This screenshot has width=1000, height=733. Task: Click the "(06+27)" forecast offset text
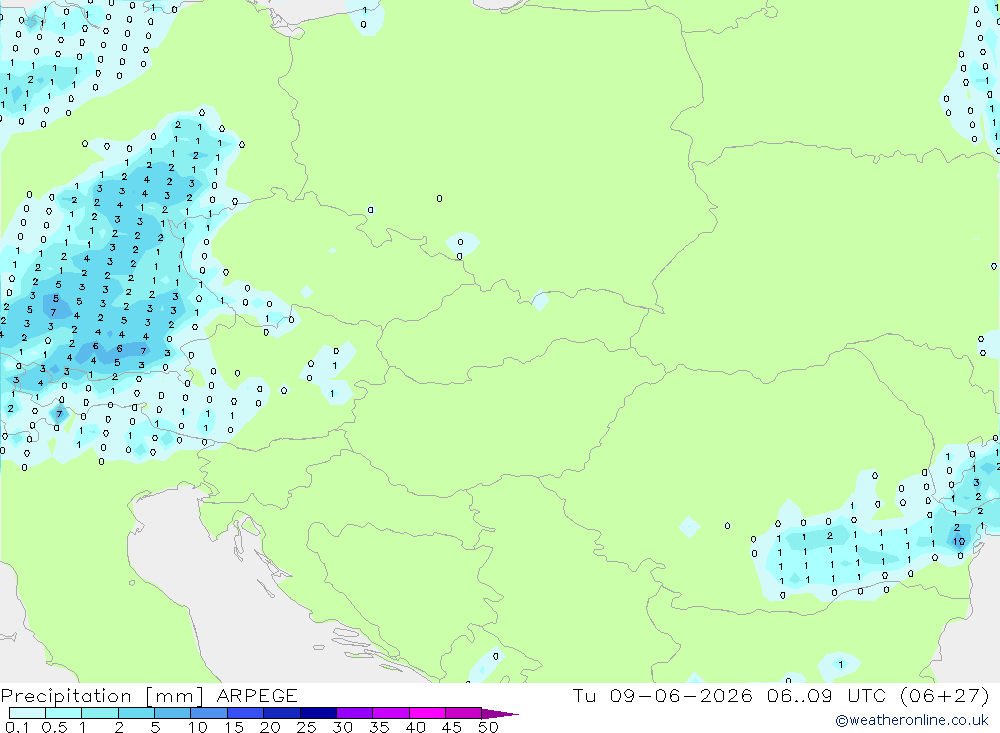click(x=945, y=695)
